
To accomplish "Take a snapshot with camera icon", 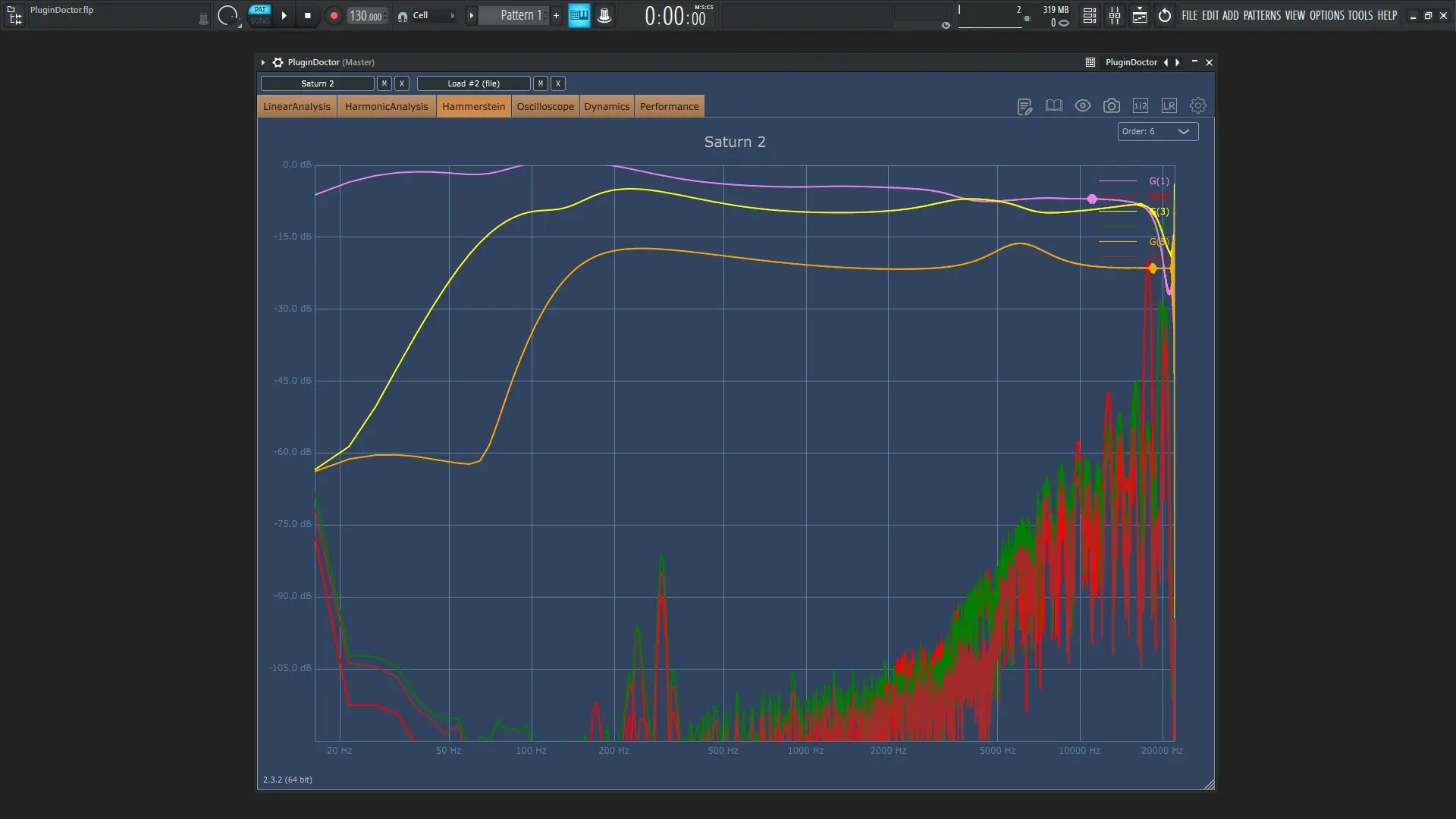I will [x=1111, y=106].
